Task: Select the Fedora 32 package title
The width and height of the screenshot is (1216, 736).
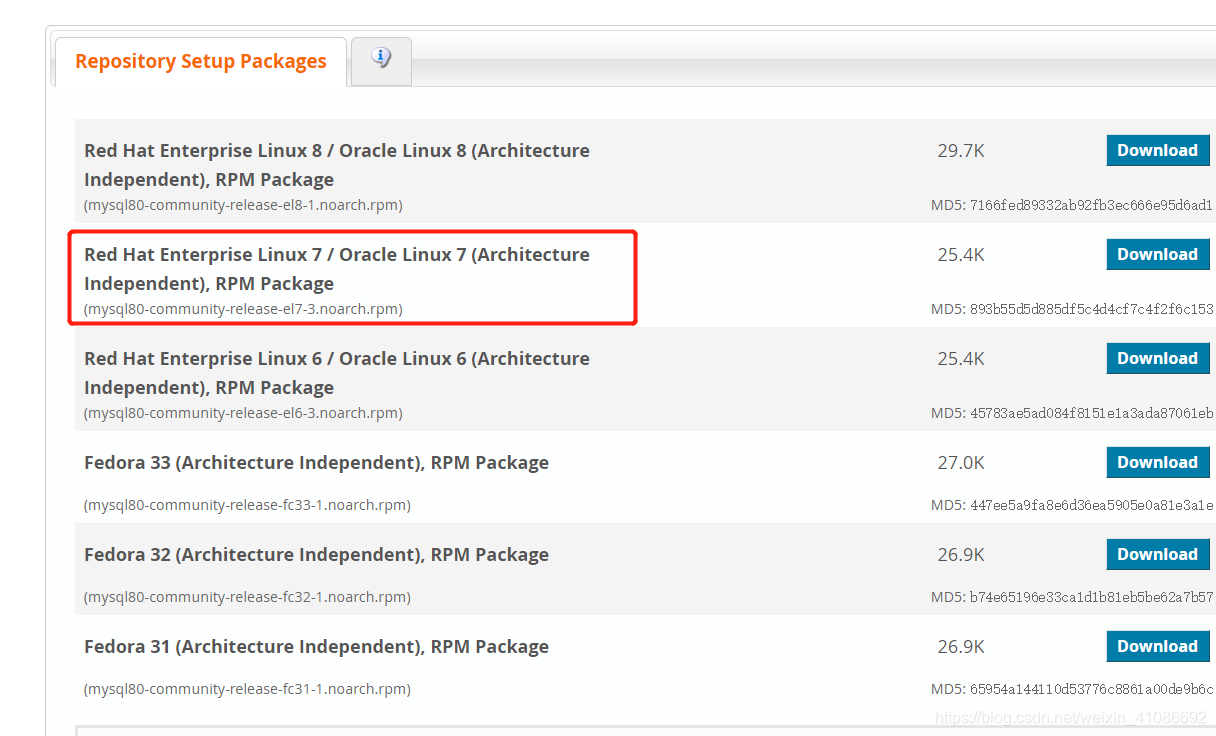Action: click(x=316, y=555)
